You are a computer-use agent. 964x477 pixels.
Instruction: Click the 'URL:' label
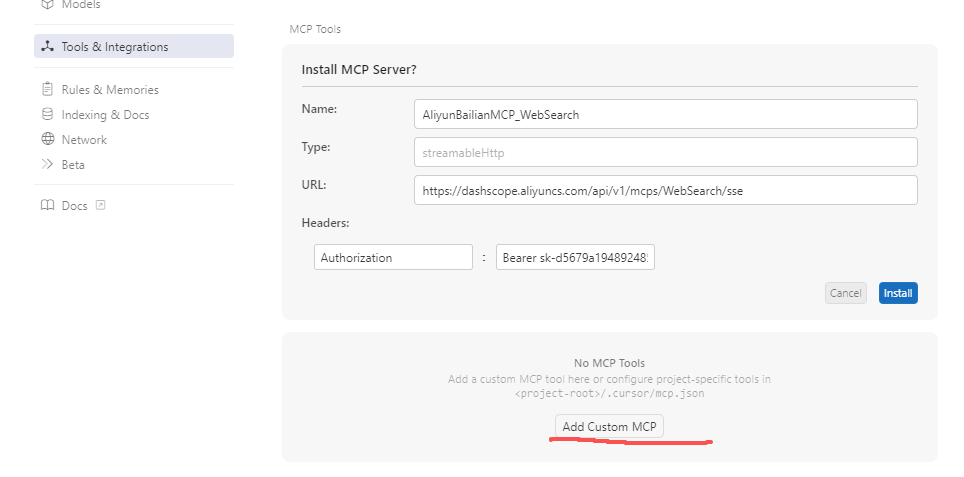pos(314,184)
